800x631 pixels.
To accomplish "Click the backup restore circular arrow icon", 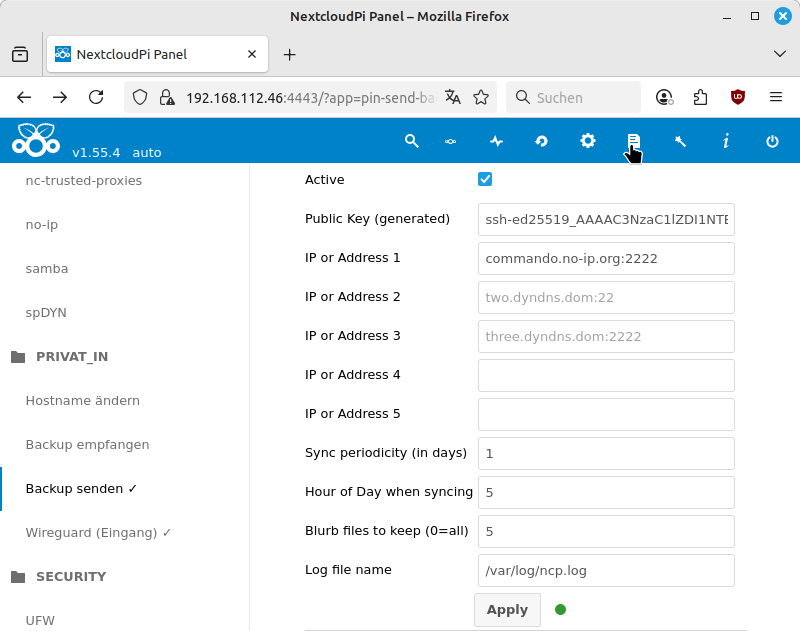I will pyautogui.click(x=542, y=141).
